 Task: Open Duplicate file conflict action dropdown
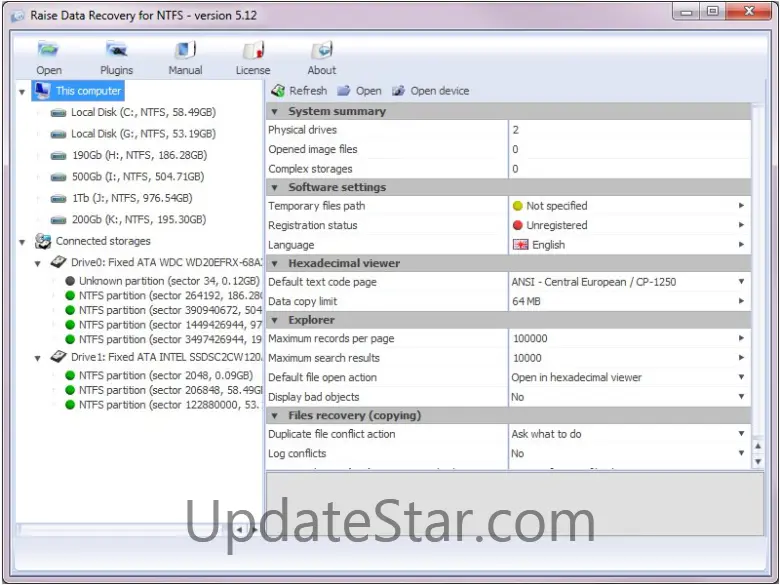(x=741, y=434)
